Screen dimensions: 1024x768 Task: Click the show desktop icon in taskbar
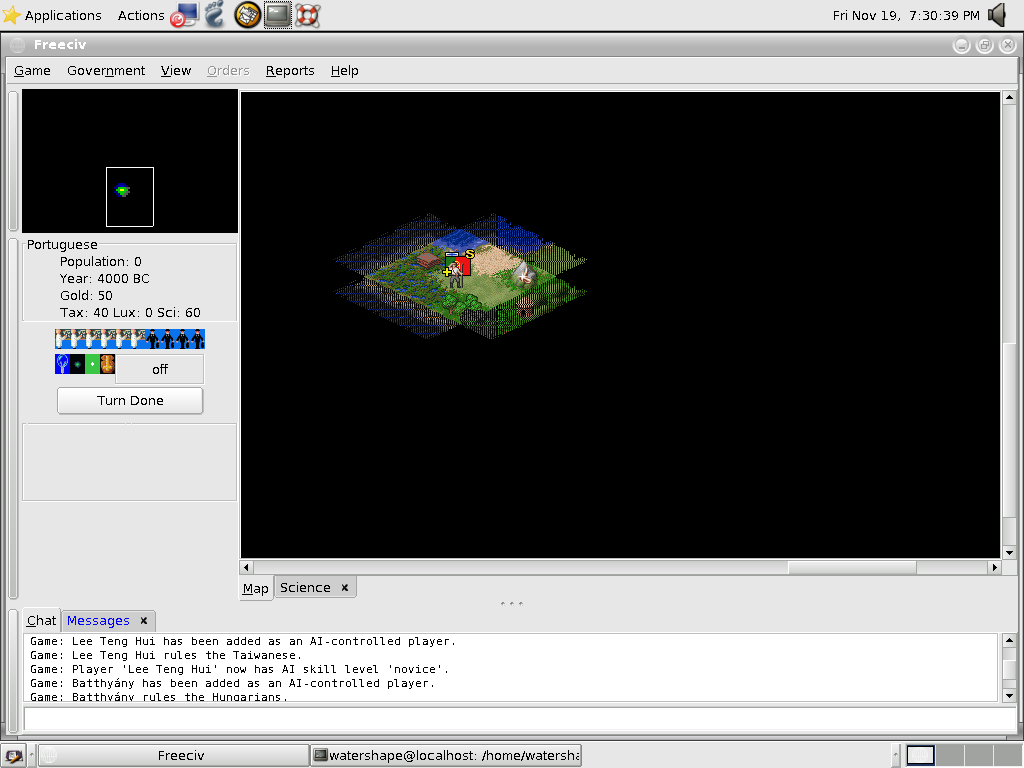point(13,756)
